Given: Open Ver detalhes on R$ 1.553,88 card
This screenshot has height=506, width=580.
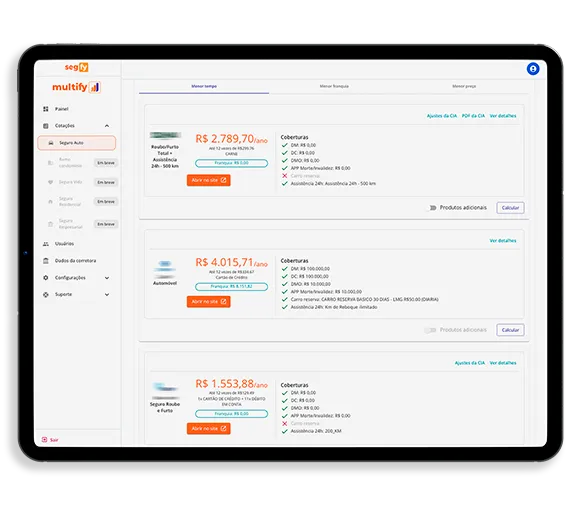Looking at the screenshot, I should (x=503, y=363).
